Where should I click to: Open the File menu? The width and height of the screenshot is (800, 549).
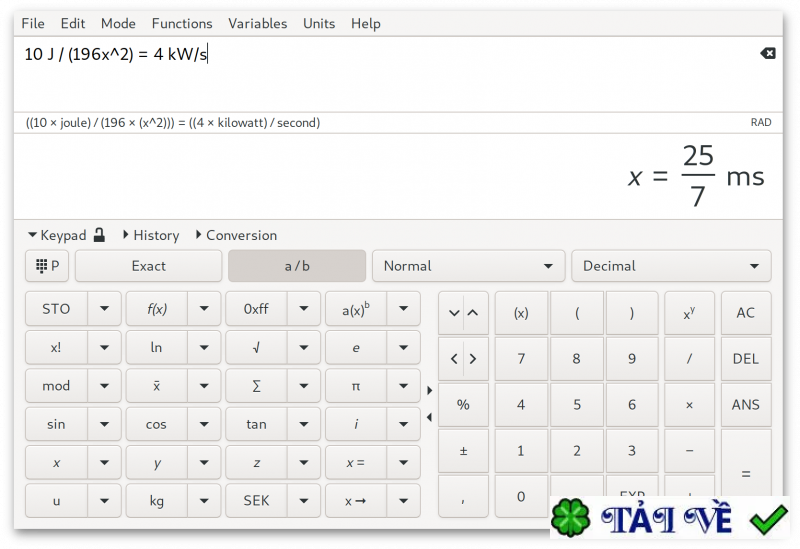(33, 23)
